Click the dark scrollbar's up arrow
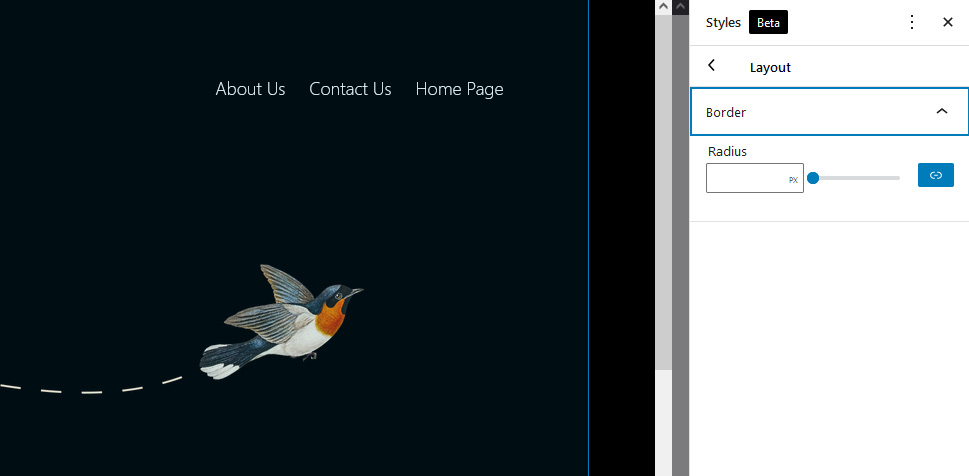Image resolution: width=969 pixels, height=476 pixels. [x=680, y=7]
